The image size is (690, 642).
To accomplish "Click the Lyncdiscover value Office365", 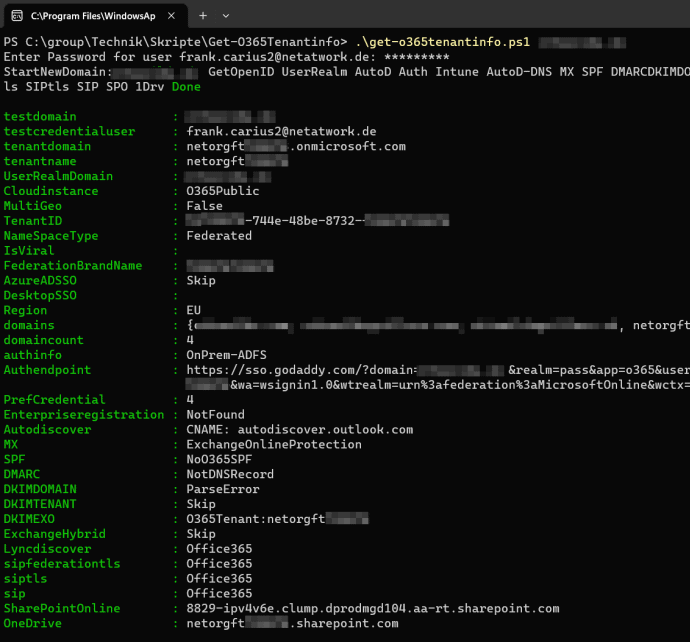I will 219,549.
